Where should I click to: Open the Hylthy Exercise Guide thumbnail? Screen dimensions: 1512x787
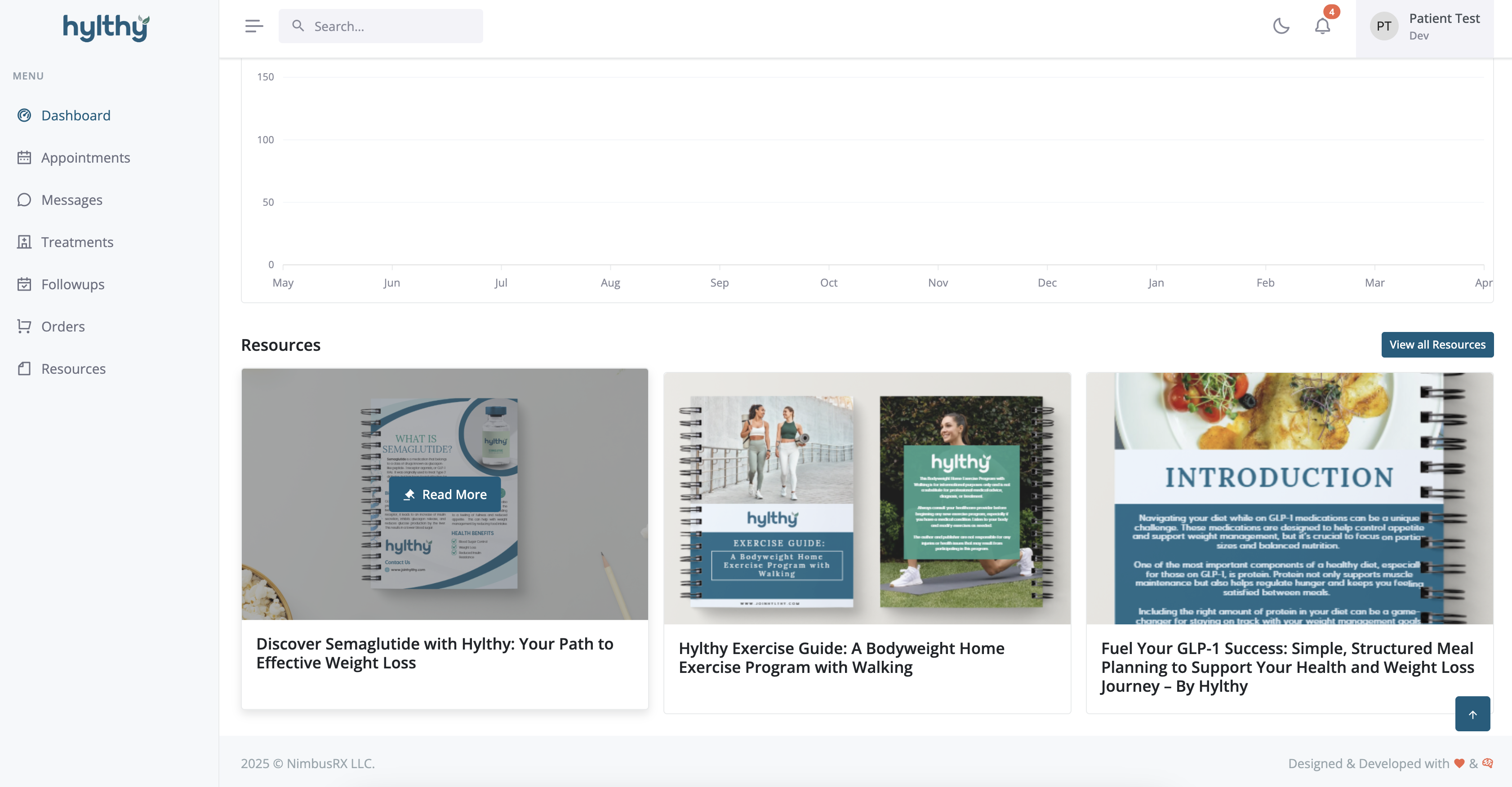tap(867, 499)
